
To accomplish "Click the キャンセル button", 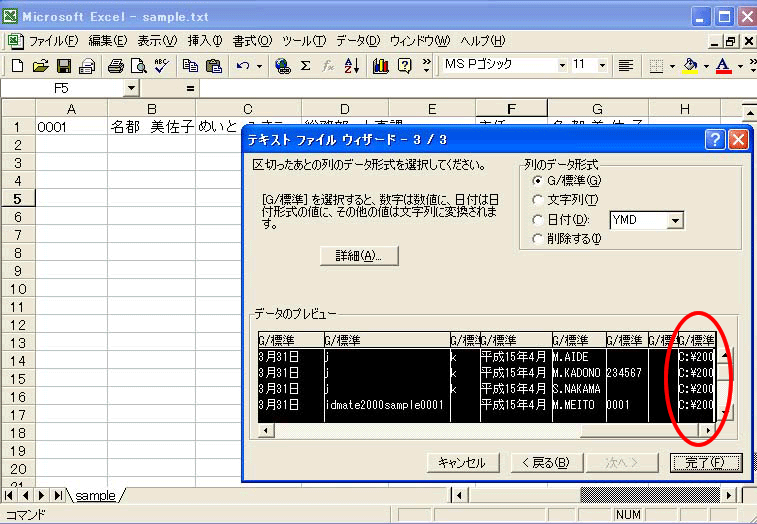I will click(x=463, y=463).
